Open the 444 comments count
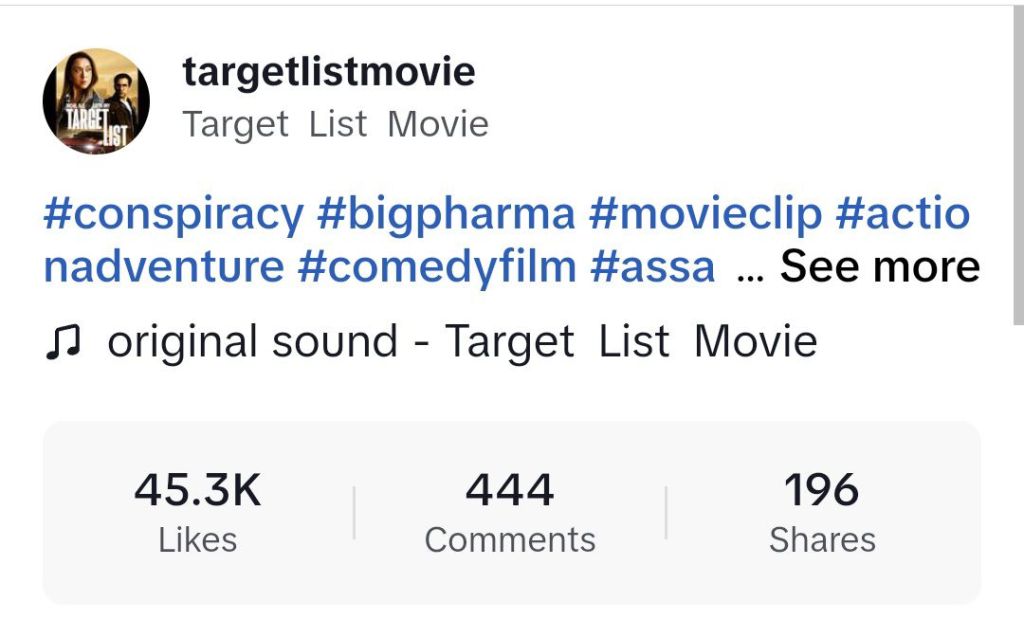Screen dimensions: 1024x620 coord(510,491)
